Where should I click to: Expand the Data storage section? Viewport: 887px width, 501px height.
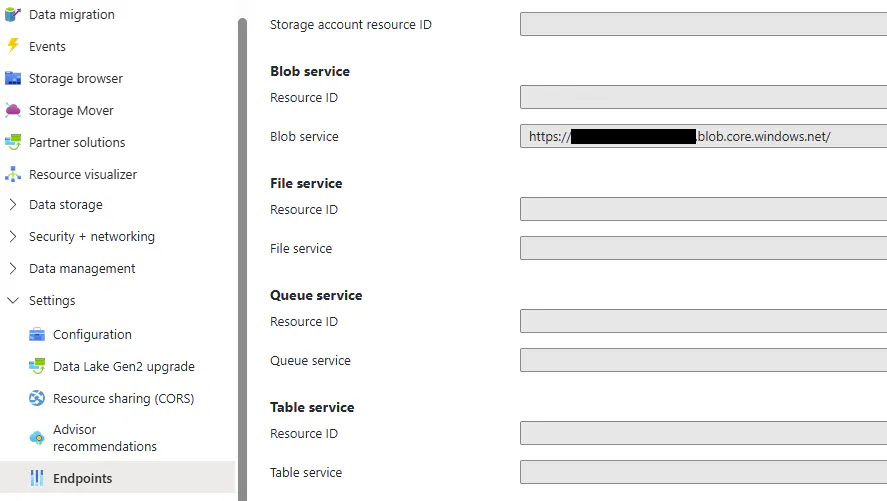click(13, 205)
